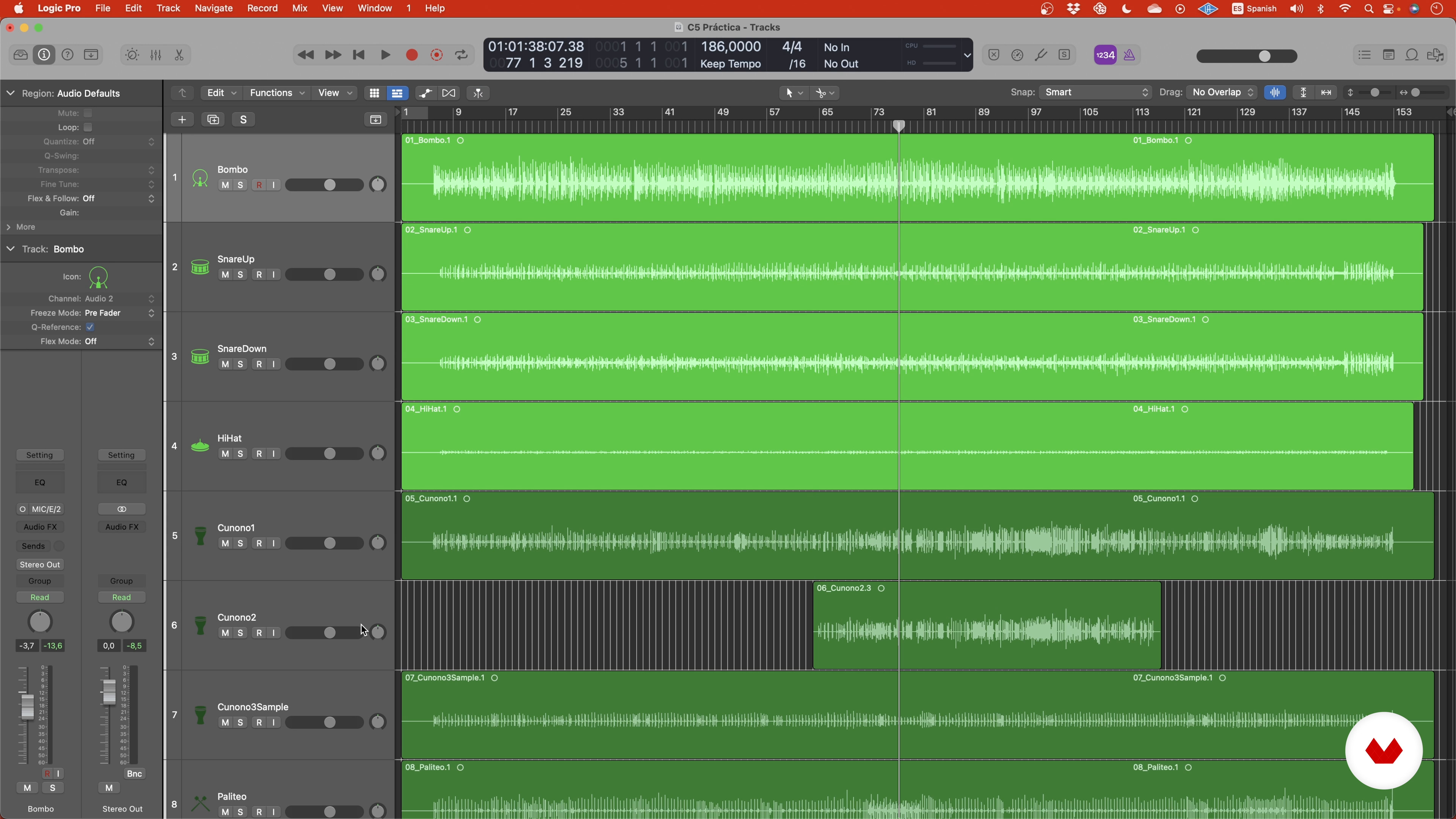
Task: Enable input monitoring on HiHat track
Action: click(x=273, y=454)
